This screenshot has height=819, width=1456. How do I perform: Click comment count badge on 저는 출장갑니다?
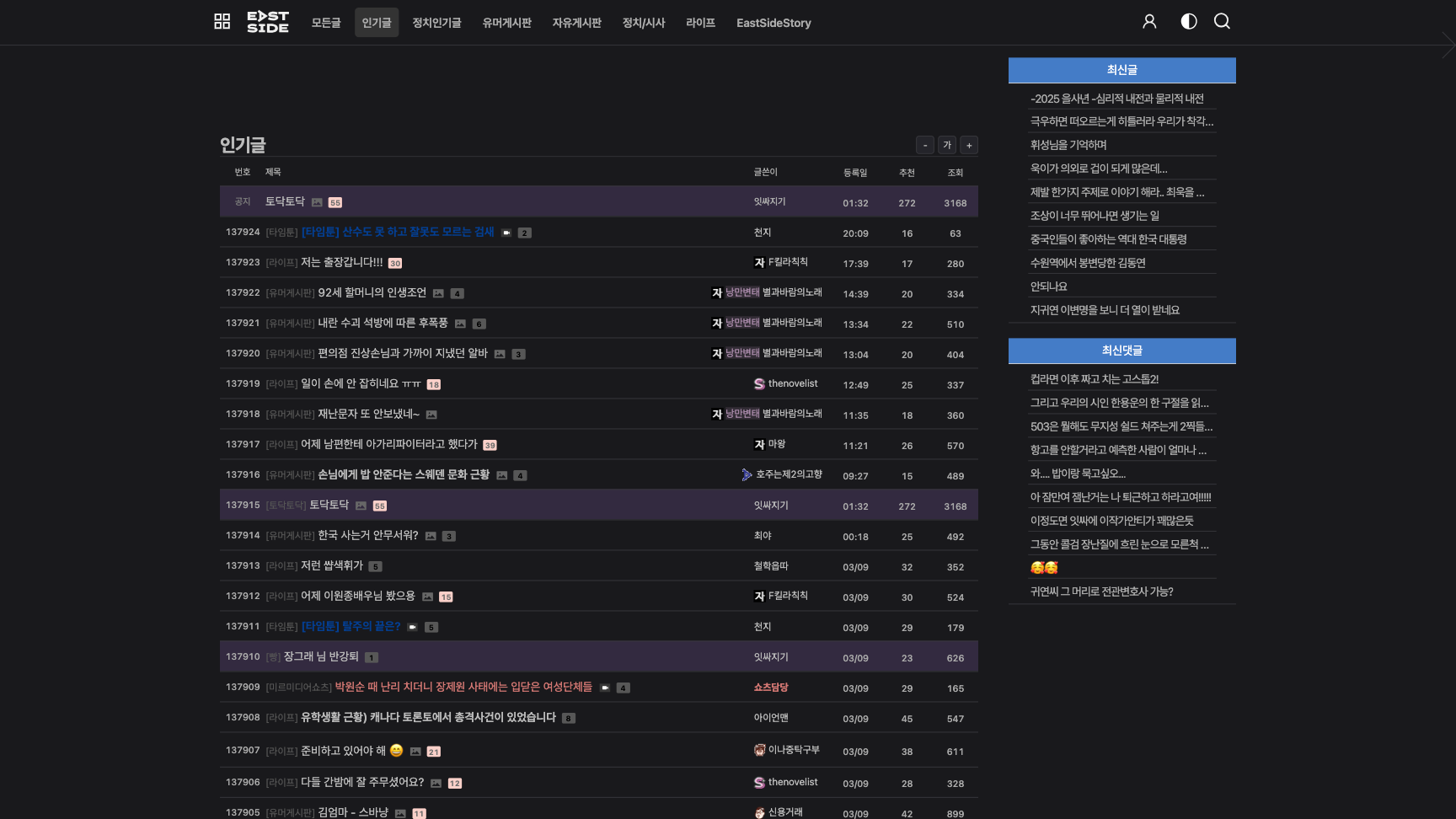coord(395,264)
